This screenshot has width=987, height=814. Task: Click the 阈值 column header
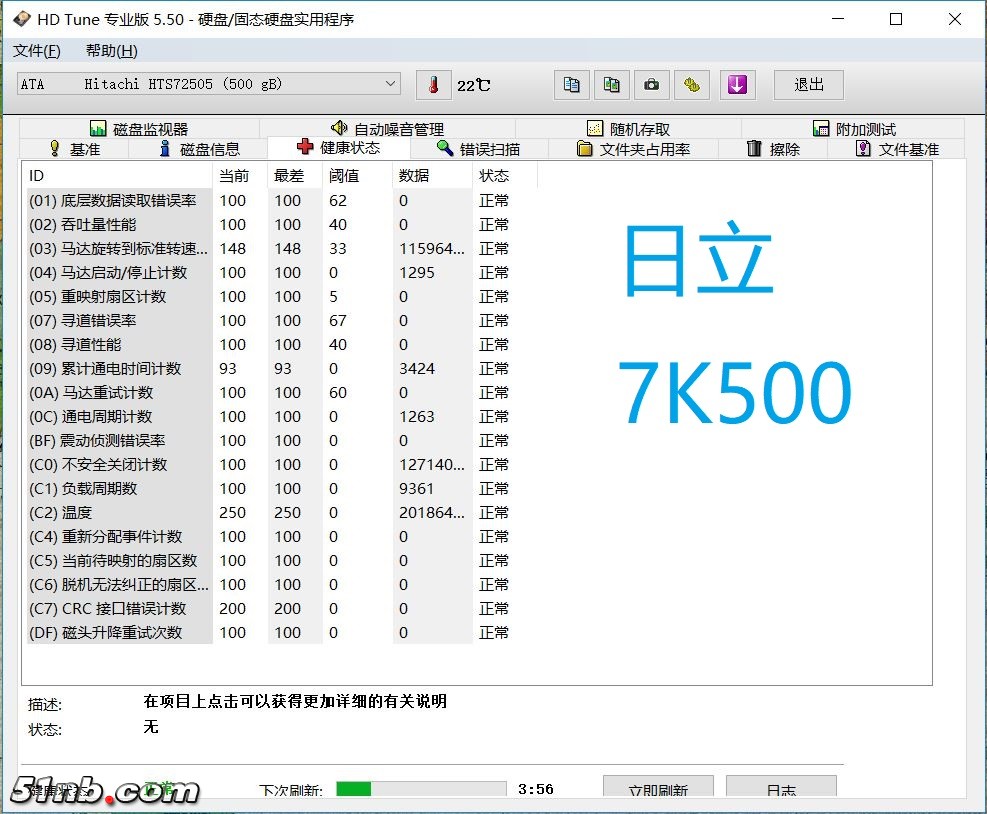click(x=344, y=176)
